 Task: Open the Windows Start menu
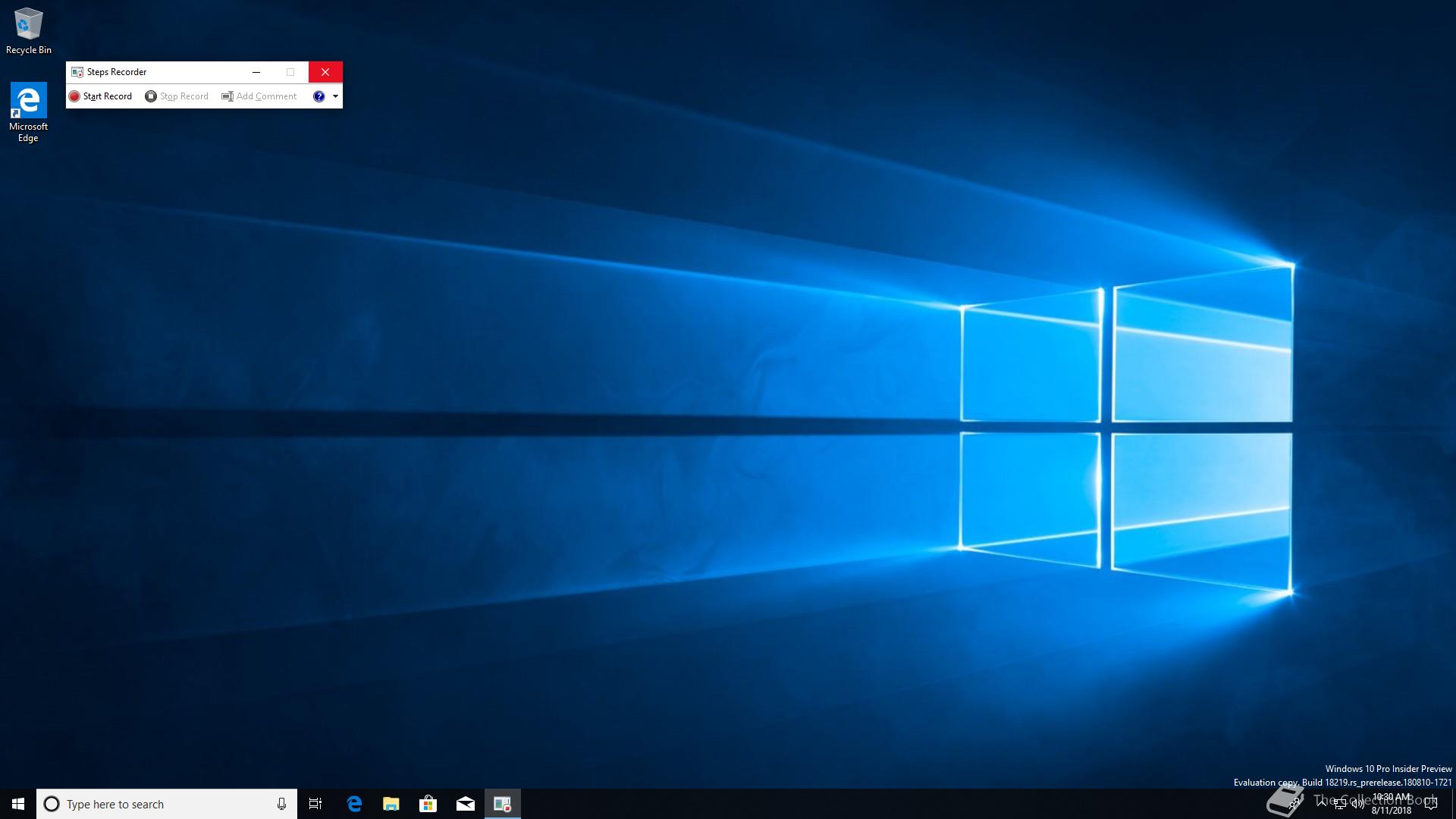click(x=18, y=804)
